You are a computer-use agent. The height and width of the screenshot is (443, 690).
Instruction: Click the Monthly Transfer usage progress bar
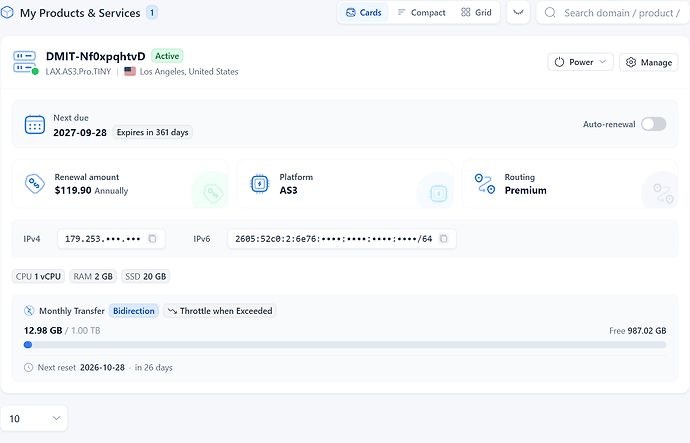tap(345, 345)
